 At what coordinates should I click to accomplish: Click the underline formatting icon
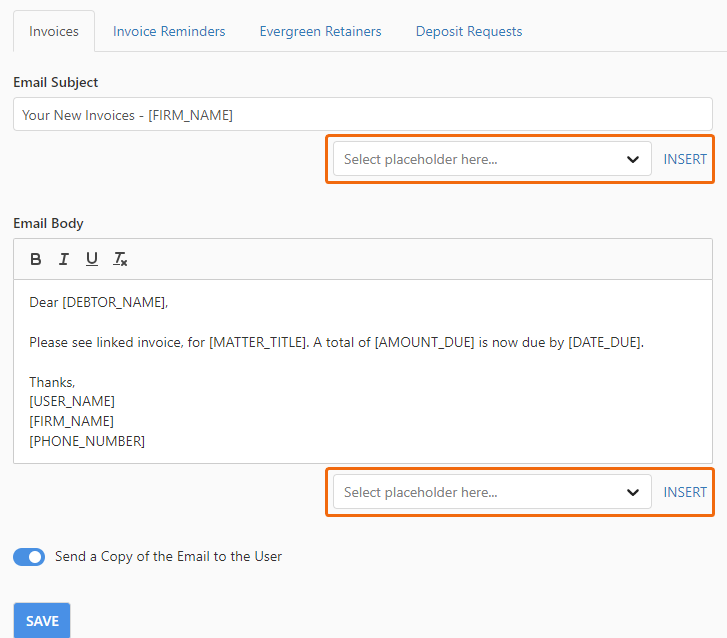[x=92, y=259]
